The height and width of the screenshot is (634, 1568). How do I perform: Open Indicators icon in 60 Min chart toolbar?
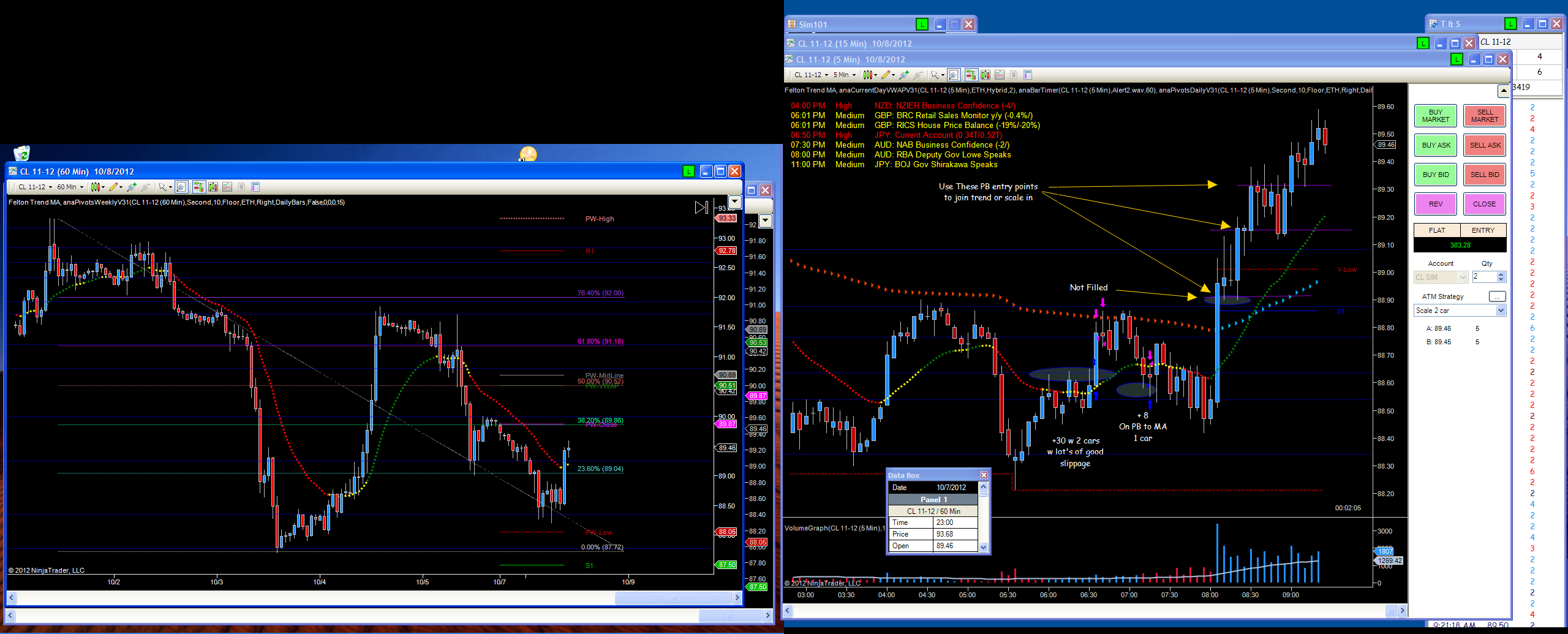point(227,187)
